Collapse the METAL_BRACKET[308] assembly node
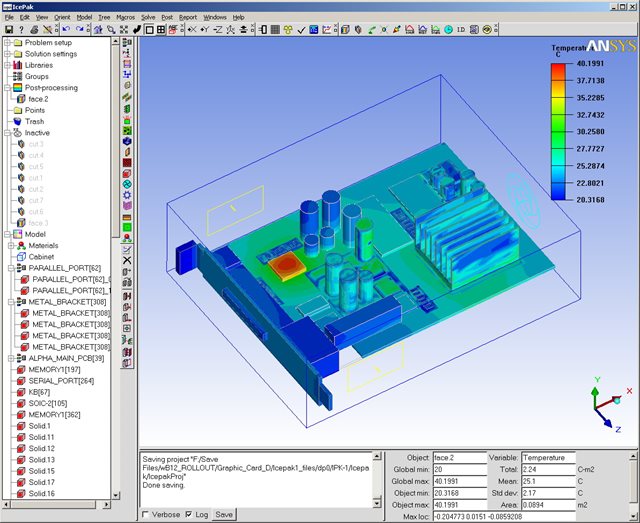 click(x=11, y=302)
